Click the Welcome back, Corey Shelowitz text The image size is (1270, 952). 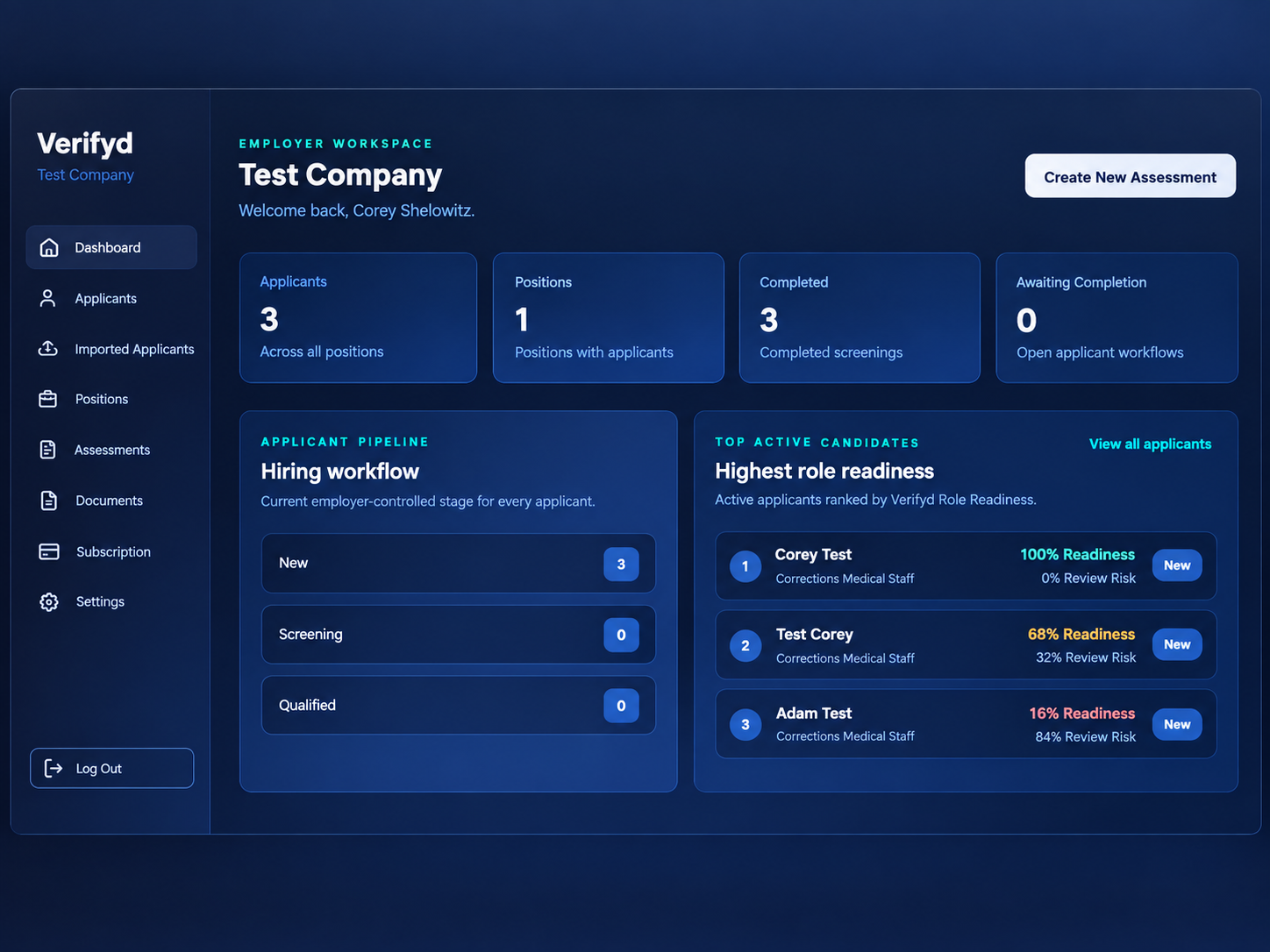[x=357, y=210]
